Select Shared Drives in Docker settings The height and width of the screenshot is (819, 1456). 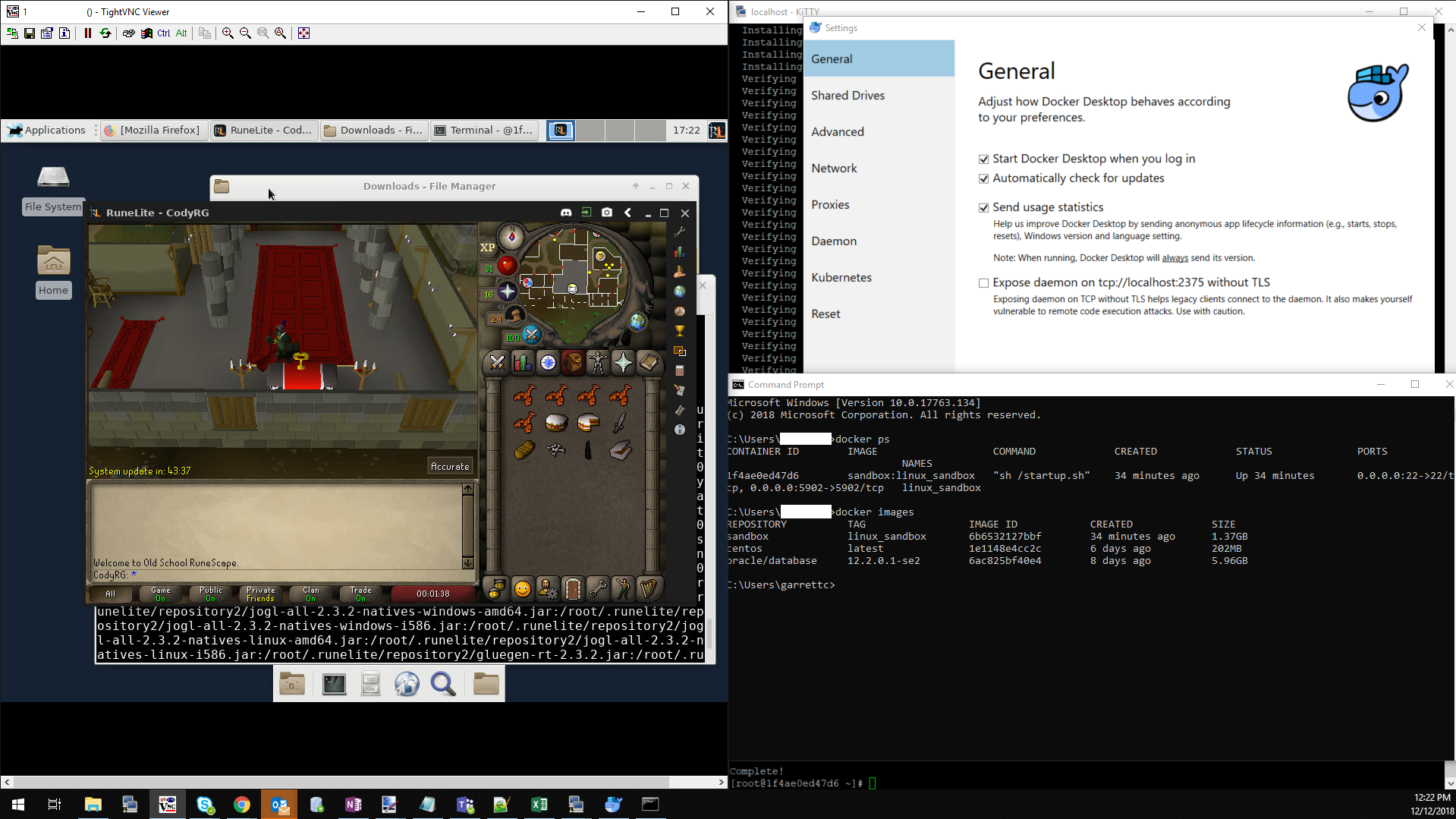point(847,96)
